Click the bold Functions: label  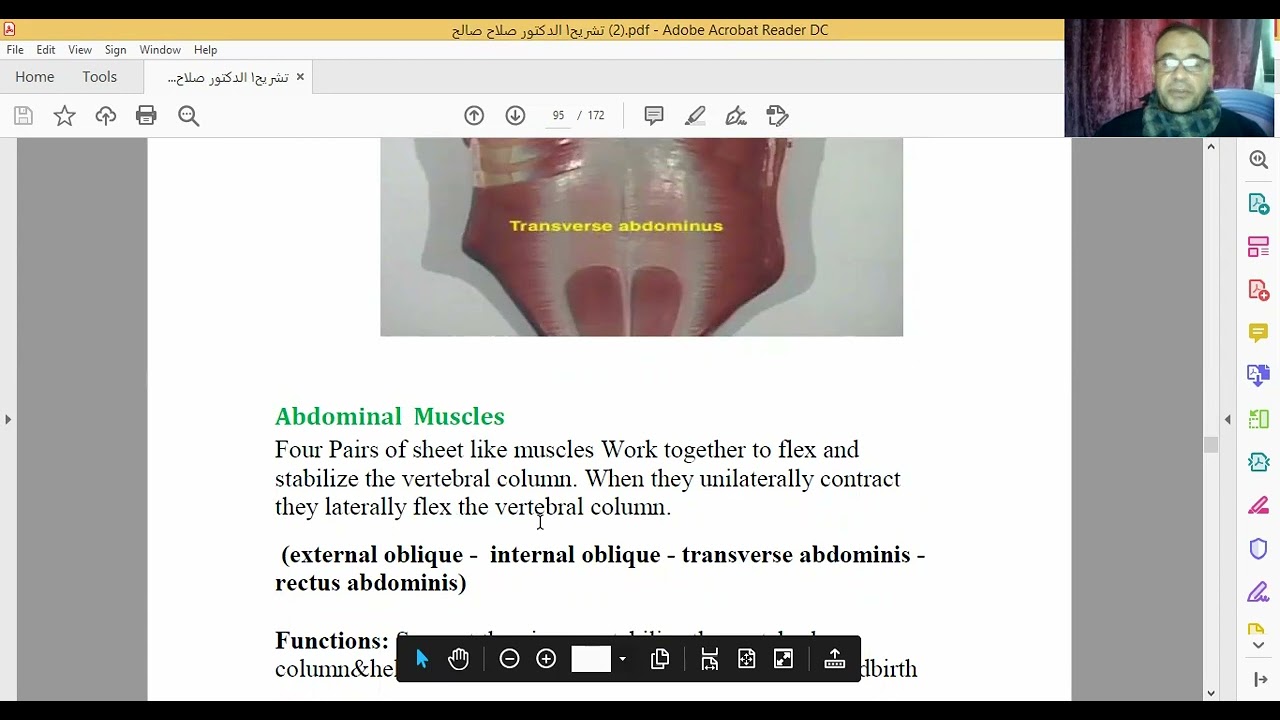point(331,640)
